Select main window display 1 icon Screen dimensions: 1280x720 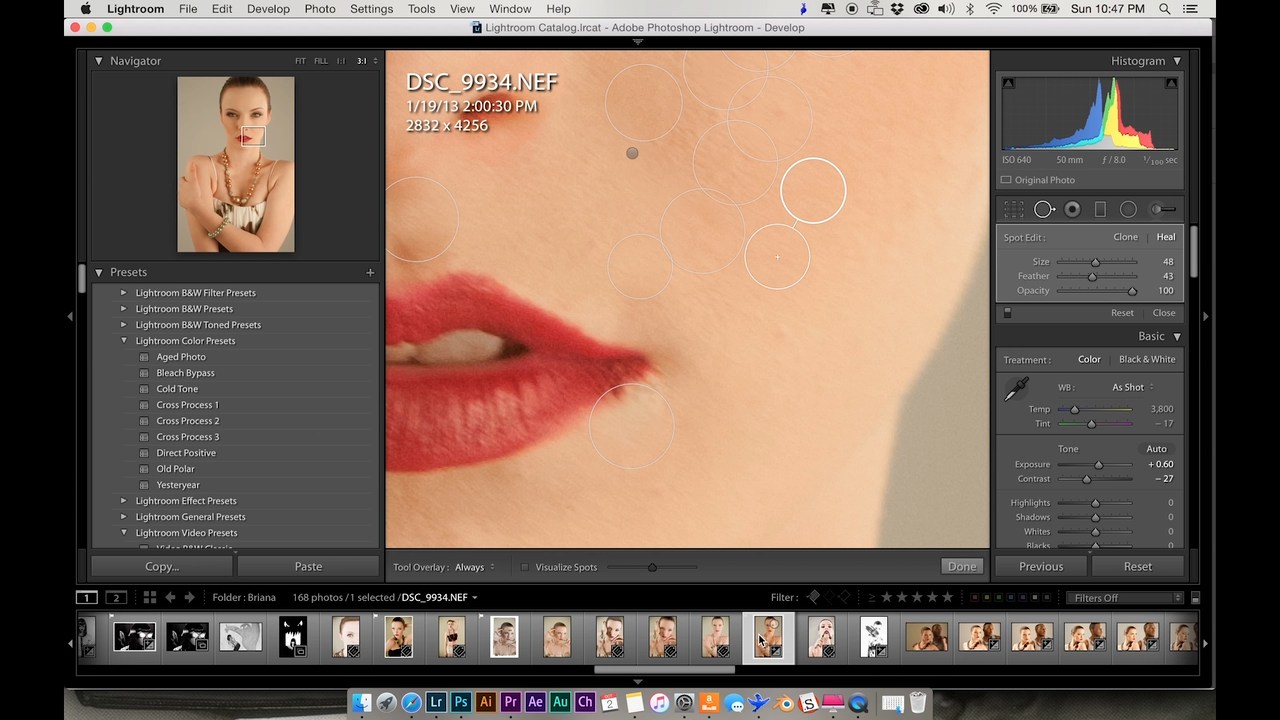point(87,597)
